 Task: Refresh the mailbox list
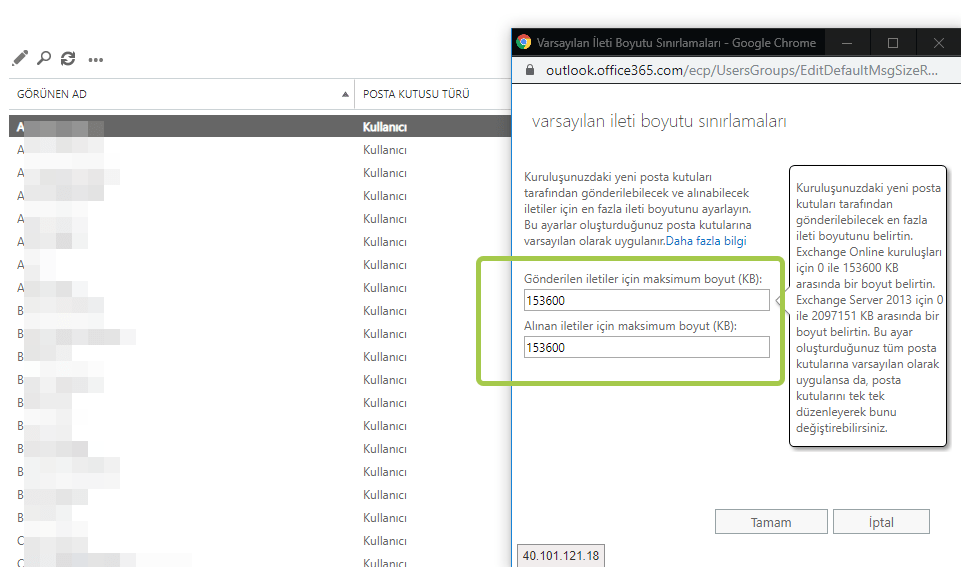coord(68,58)
